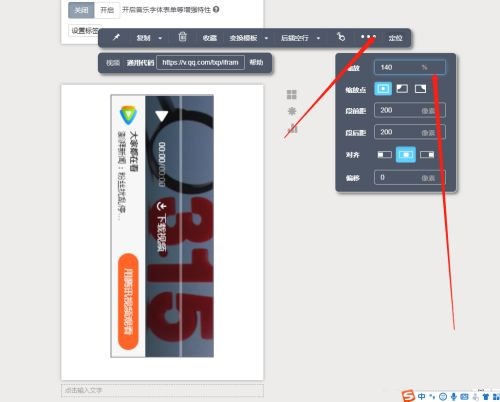Screen dimensions: 500x402
Task: Click the gear icon beside the canvas
Action: click(292, 111)
